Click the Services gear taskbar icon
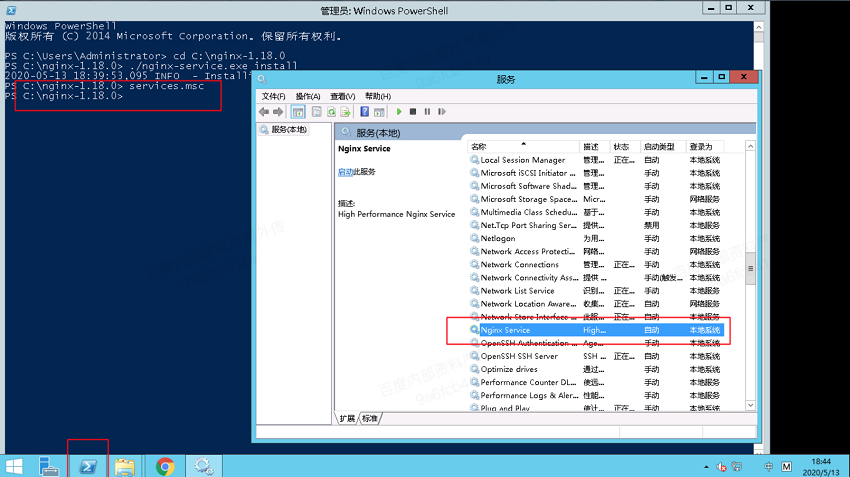 tap(204, 466)
